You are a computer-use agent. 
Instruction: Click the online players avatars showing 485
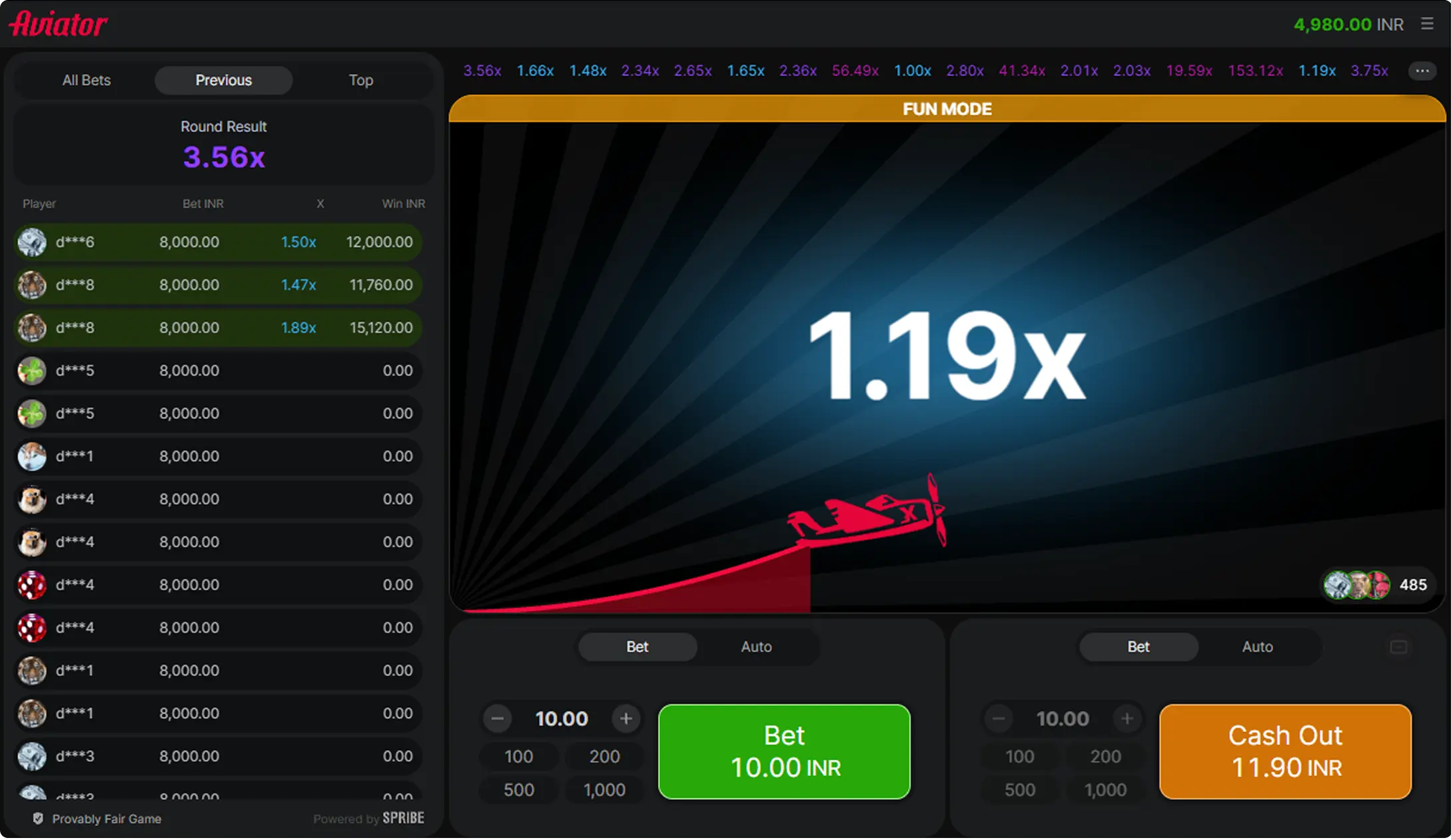point(1358,585)
